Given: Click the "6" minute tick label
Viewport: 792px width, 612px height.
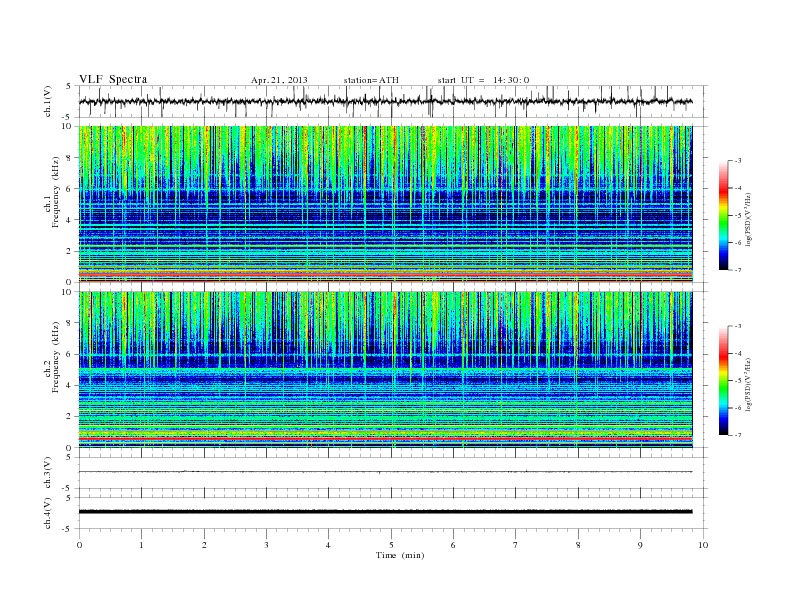Looking at the screenshot, I should pos(453,545).
